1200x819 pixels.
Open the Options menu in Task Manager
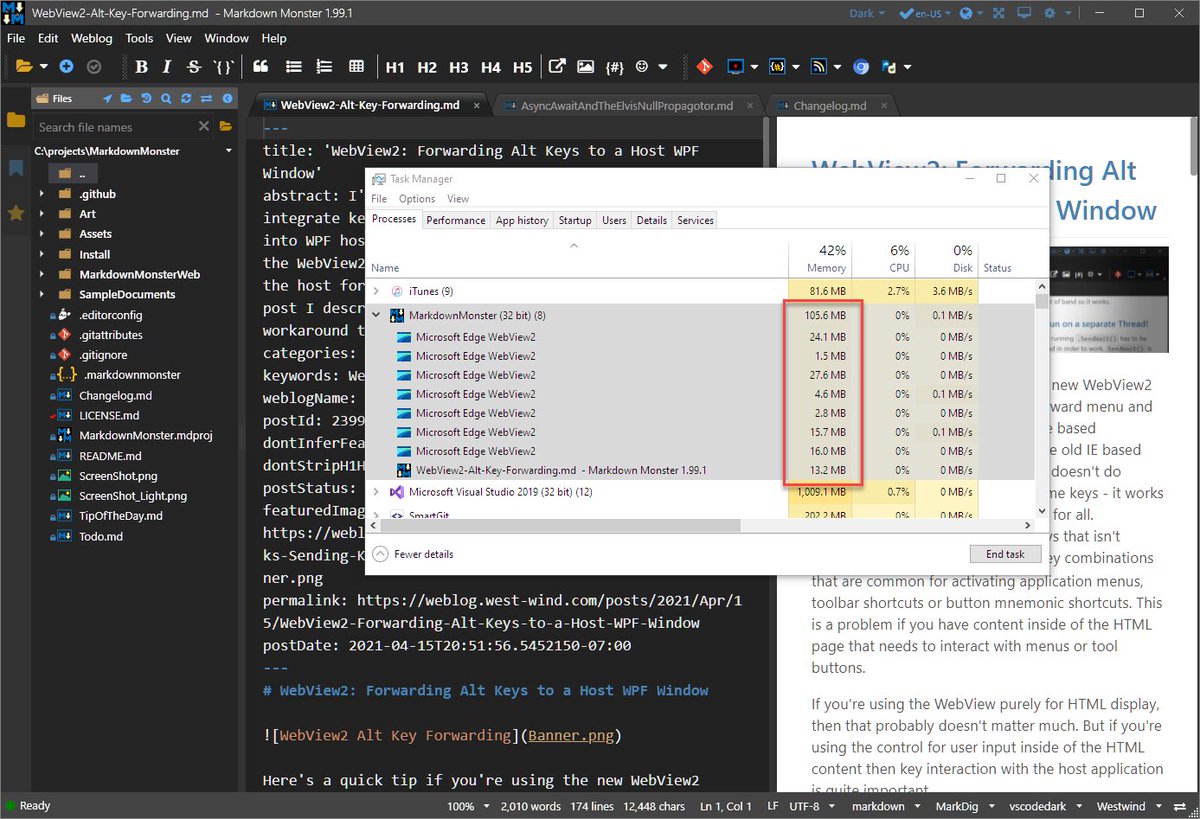tap(417, 199)
